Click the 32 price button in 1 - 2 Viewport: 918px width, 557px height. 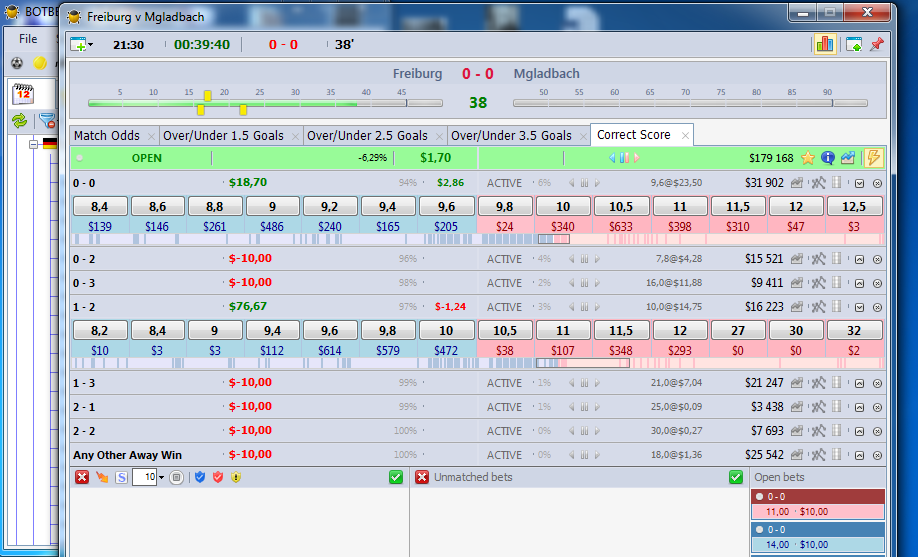point(854,330)
